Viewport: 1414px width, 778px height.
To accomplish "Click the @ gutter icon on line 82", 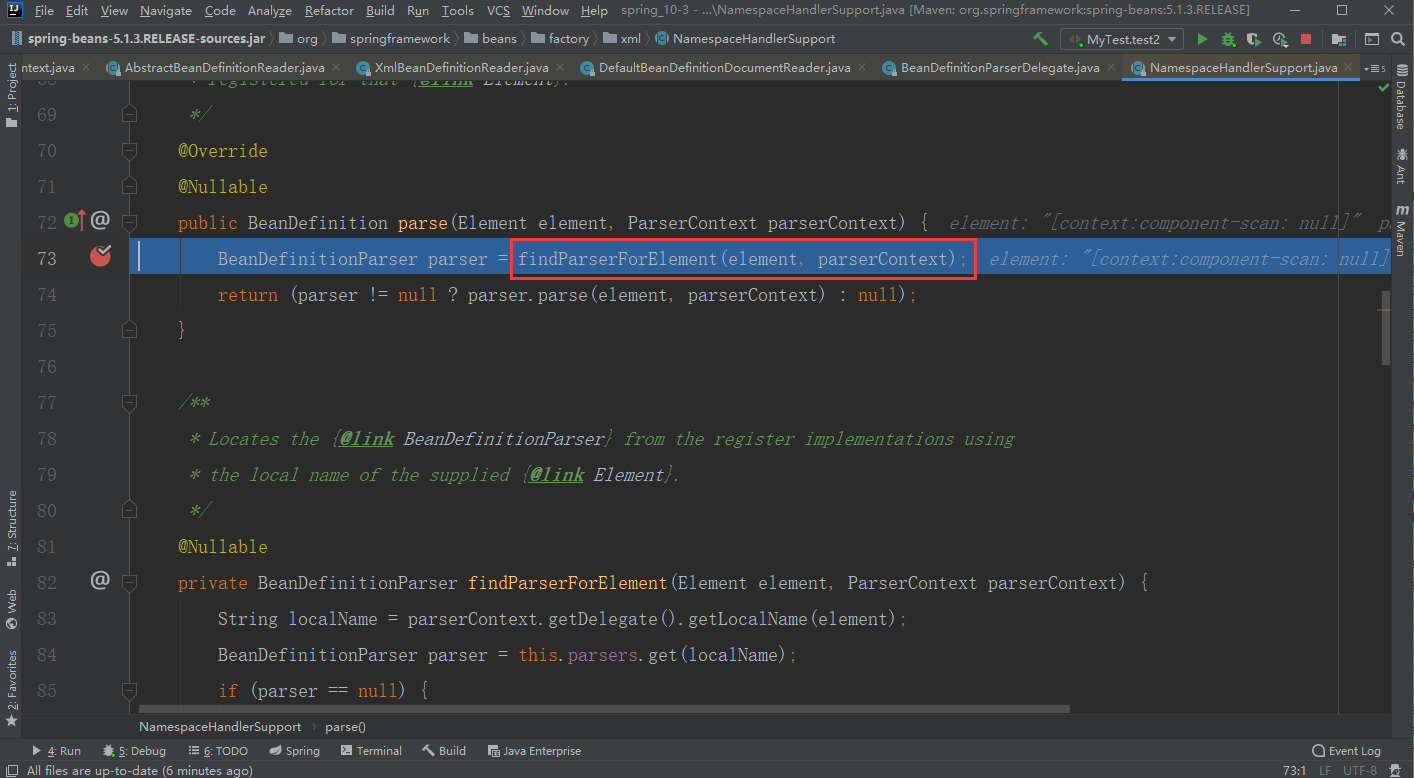I will pos(100,580).
